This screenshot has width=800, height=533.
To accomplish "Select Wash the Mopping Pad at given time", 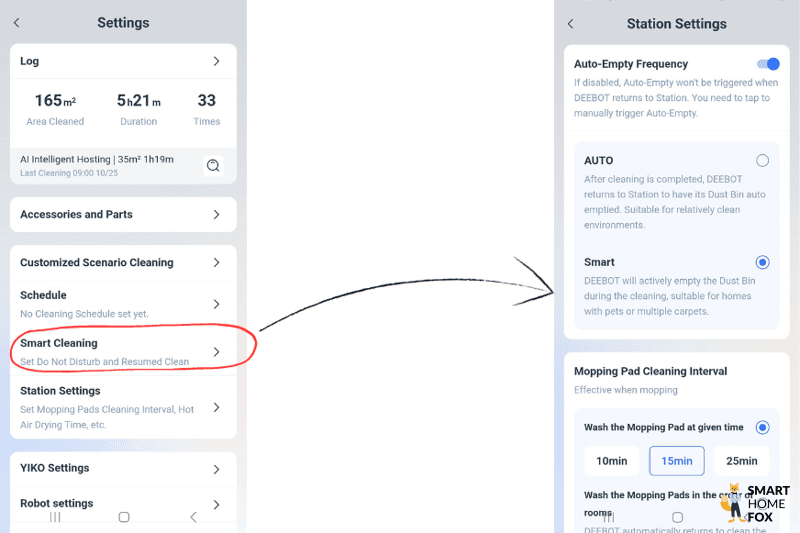I will point(763,427).
